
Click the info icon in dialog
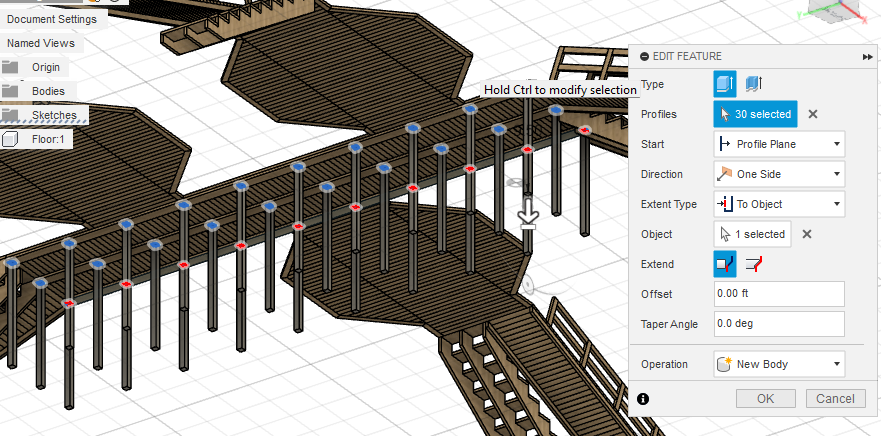pos(643,399)
